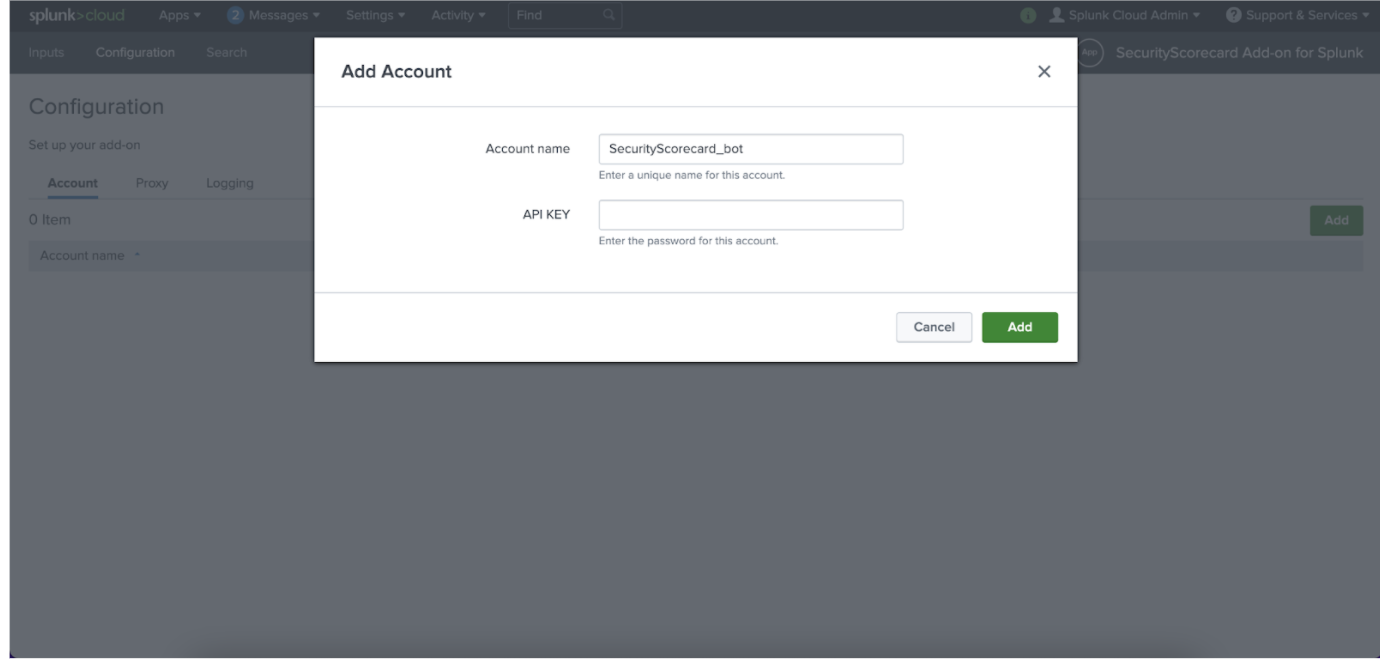1380x660 pixels.
Task: Click the Configuration page heading
Action: (x=96, y=106)
